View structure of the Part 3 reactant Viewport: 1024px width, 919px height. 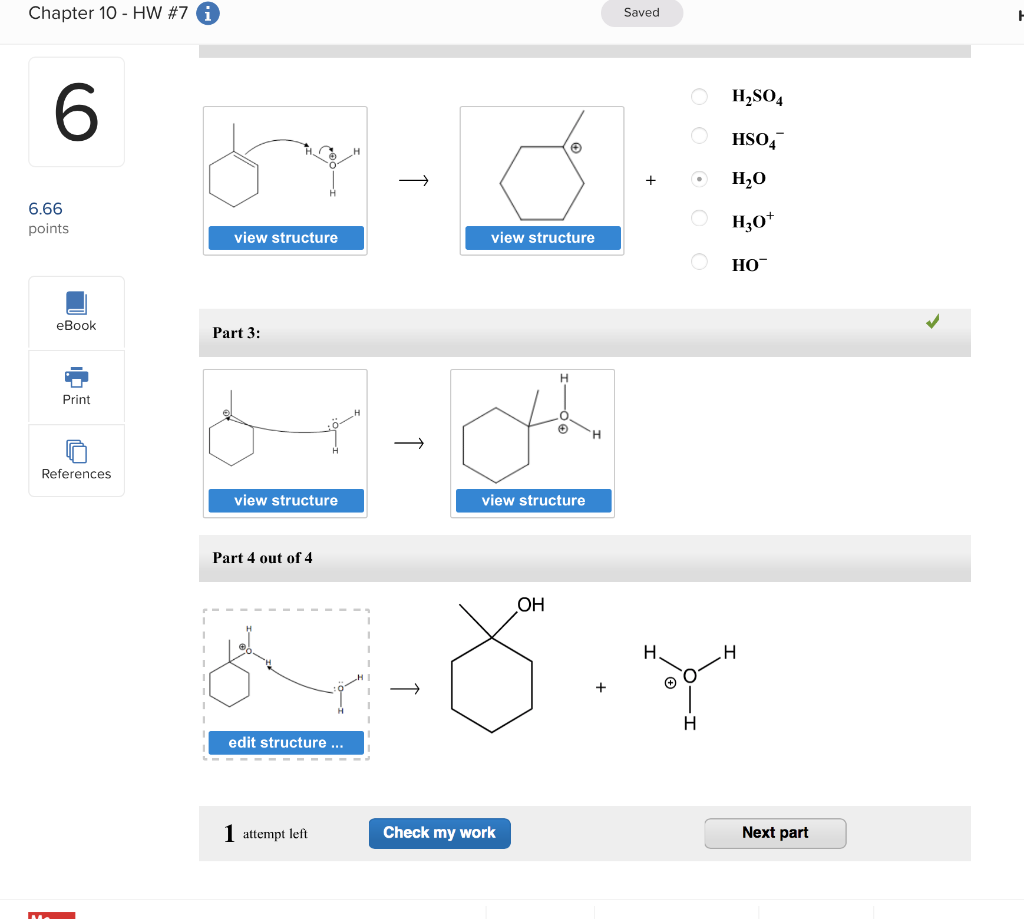coord(285,500)
